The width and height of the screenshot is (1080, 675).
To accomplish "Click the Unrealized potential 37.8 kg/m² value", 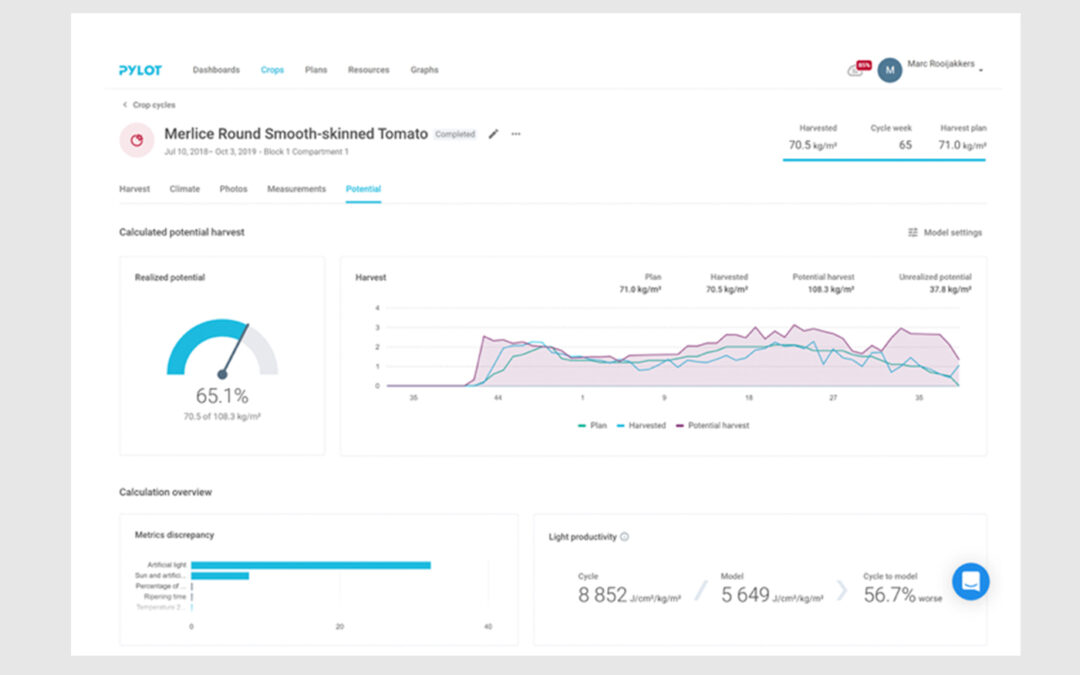I will tap(951, 290).
